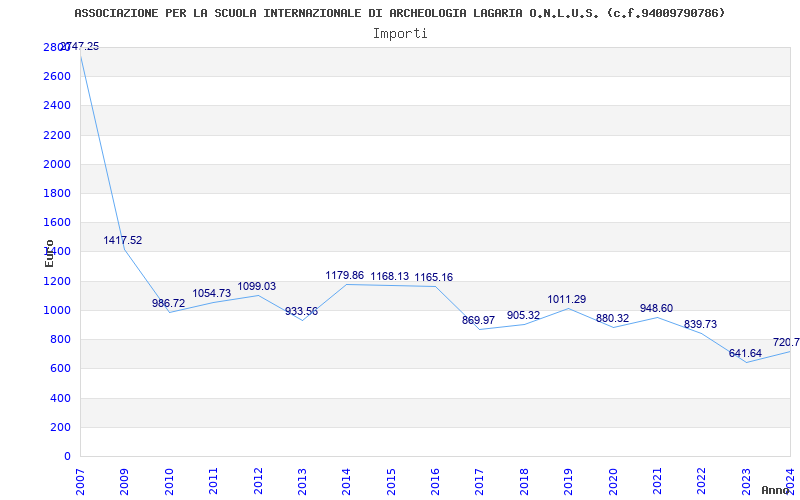
Task: Click the 2010 x-axis year label
Action: 169,481
